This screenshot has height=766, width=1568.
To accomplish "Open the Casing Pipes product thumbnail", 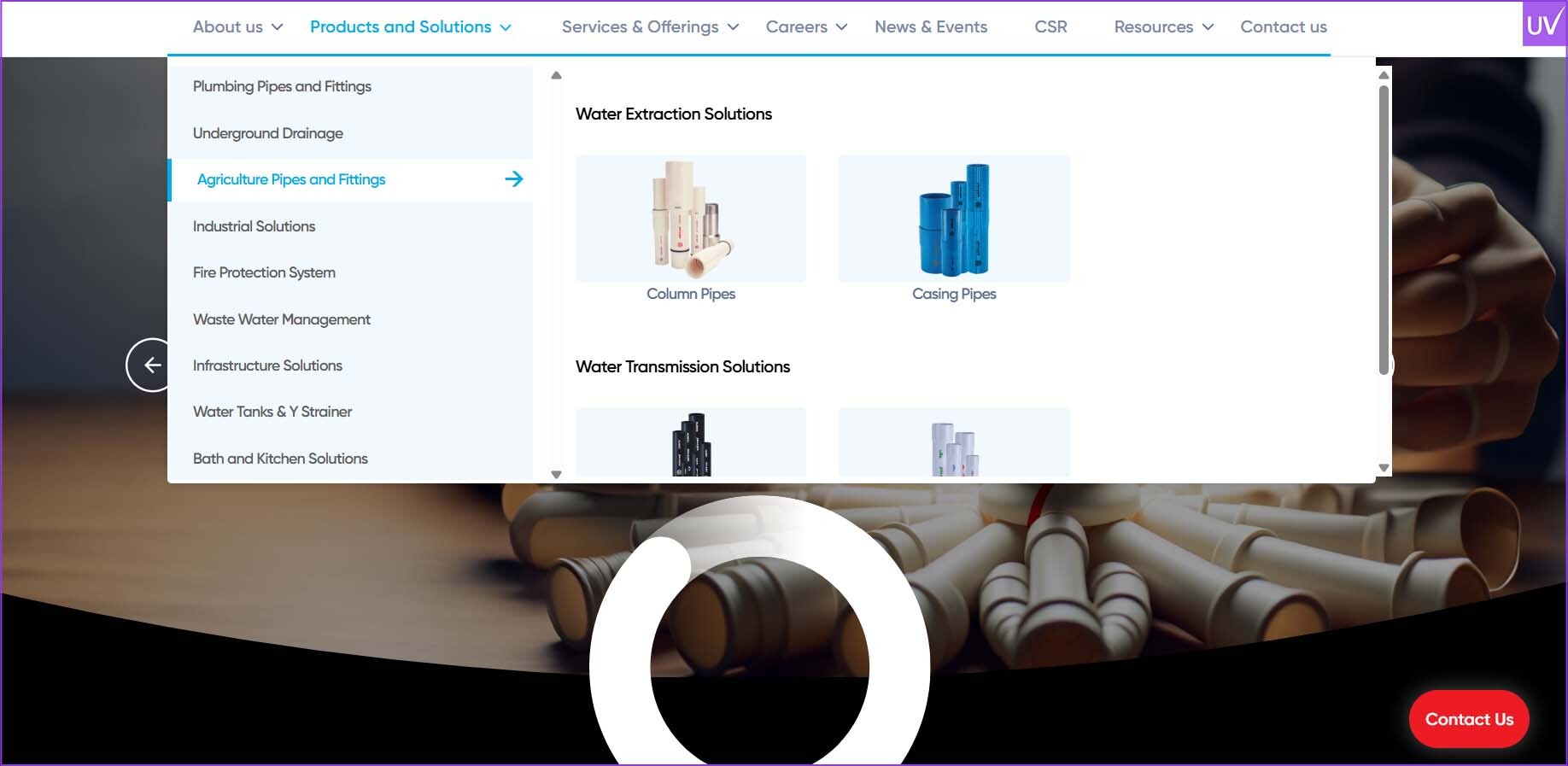I will click(x=954, y=219).
